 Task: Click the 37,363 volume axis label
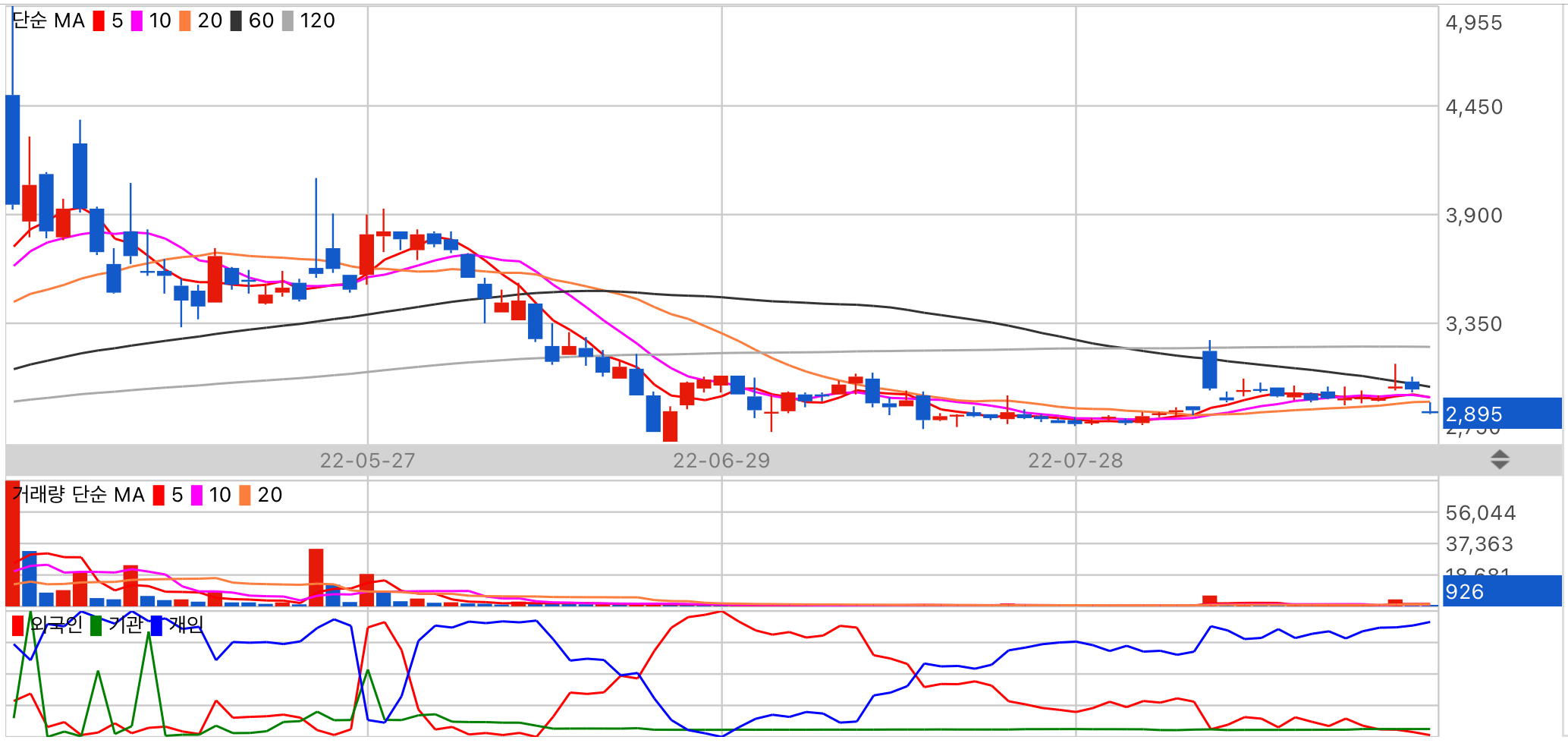[1479, 544]
